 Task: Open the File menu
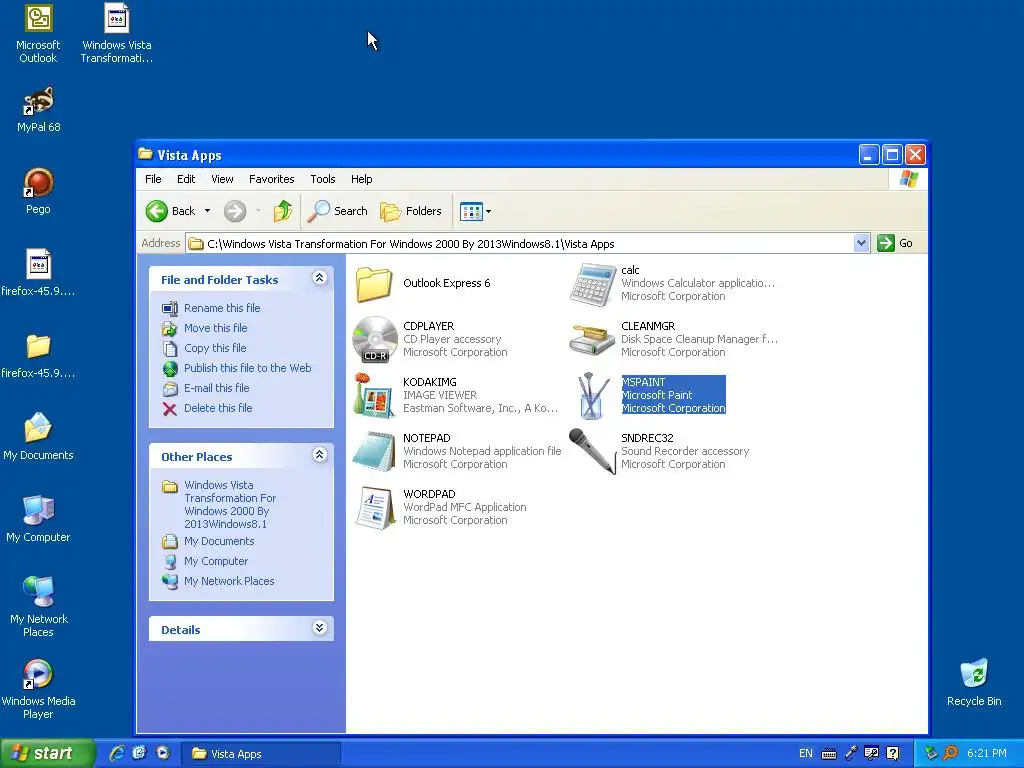(153, 179)
